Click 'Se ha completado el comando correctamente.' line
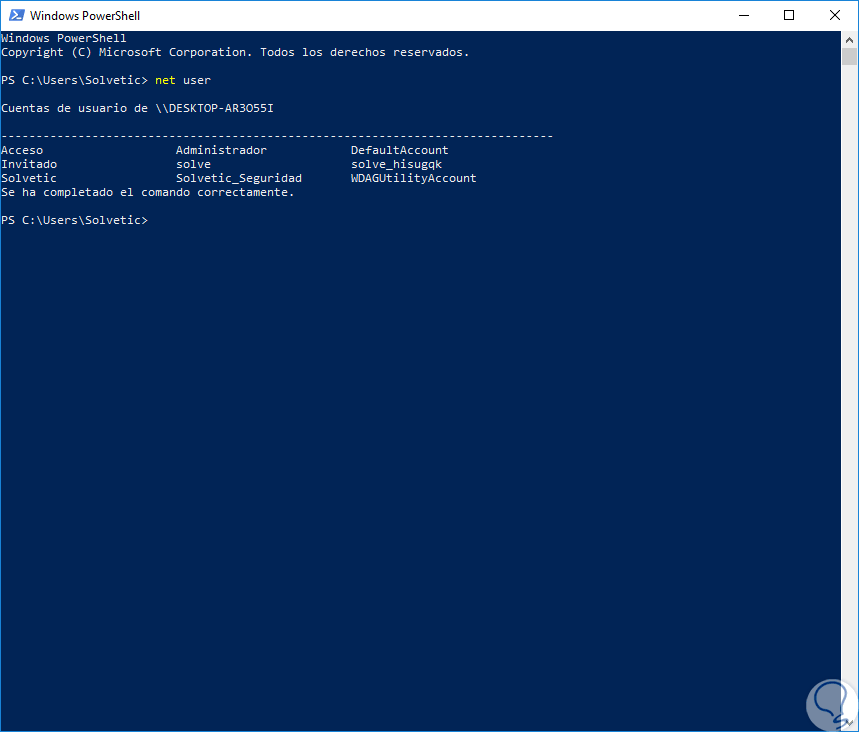This screenshot has height=732, width=859. click(148, 192)
